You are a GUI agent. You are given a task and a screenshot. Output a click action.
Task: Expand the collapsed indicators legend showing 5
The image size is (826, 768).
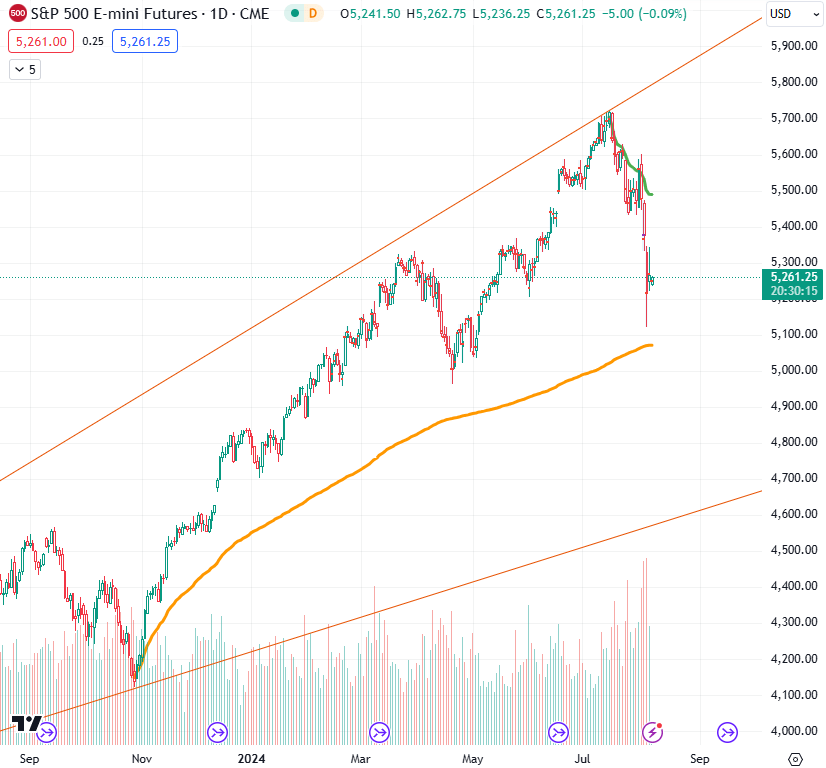[x=24, y=70]
